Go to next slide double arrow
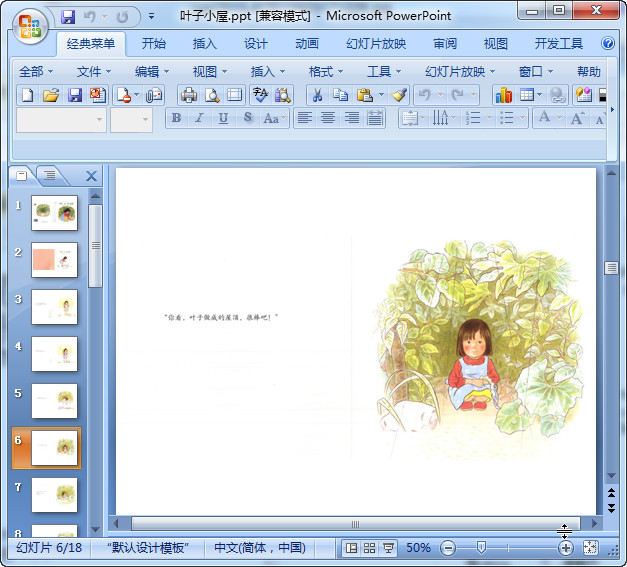The width and height of the screenshot is (627, 567). click(x=611, y=508)
